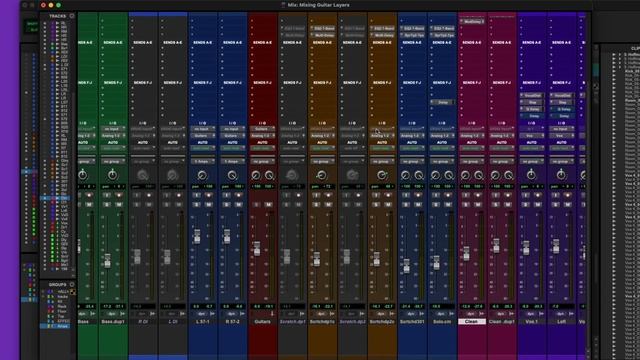
Task: Open group selector on Scrtchdp1c track
Action: pyautogui.click(x=322, y=162)
